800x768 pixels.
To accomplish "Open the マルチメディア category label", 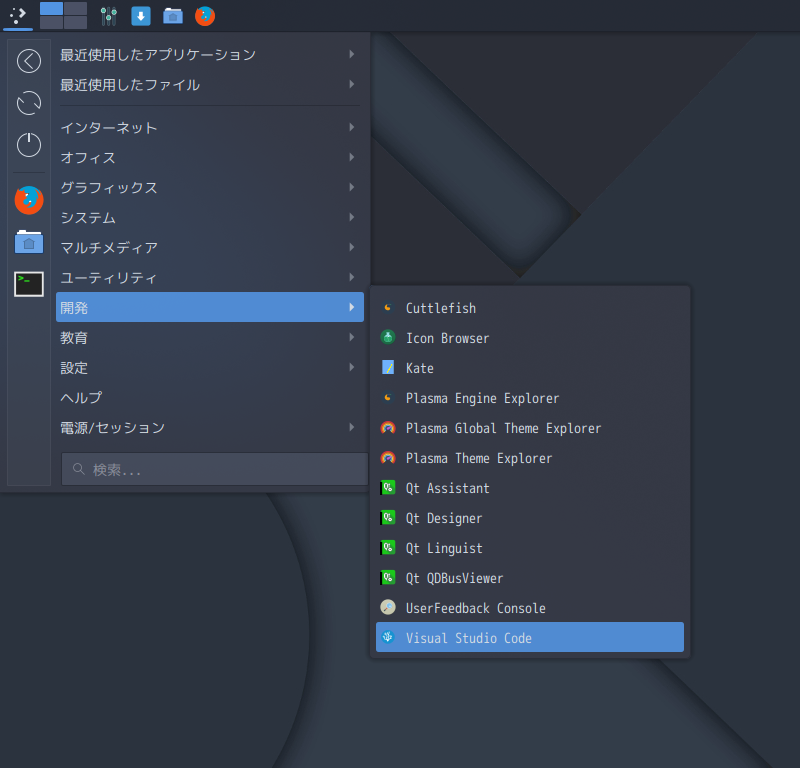I will point(109,247).
